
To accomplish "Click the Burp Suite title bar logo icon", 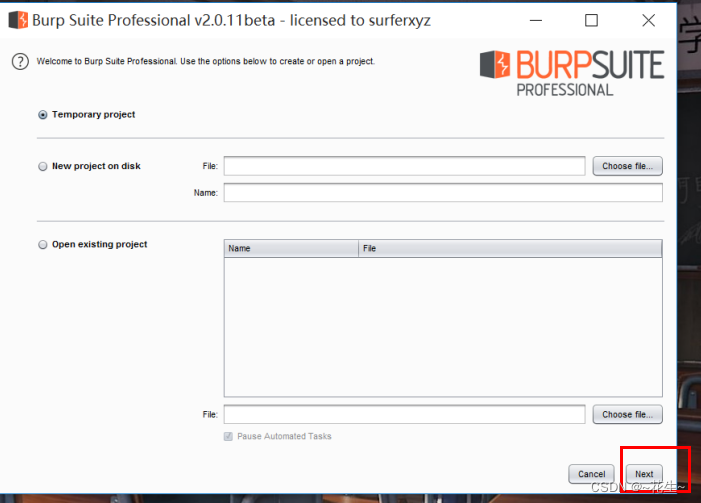I will 18,20.
